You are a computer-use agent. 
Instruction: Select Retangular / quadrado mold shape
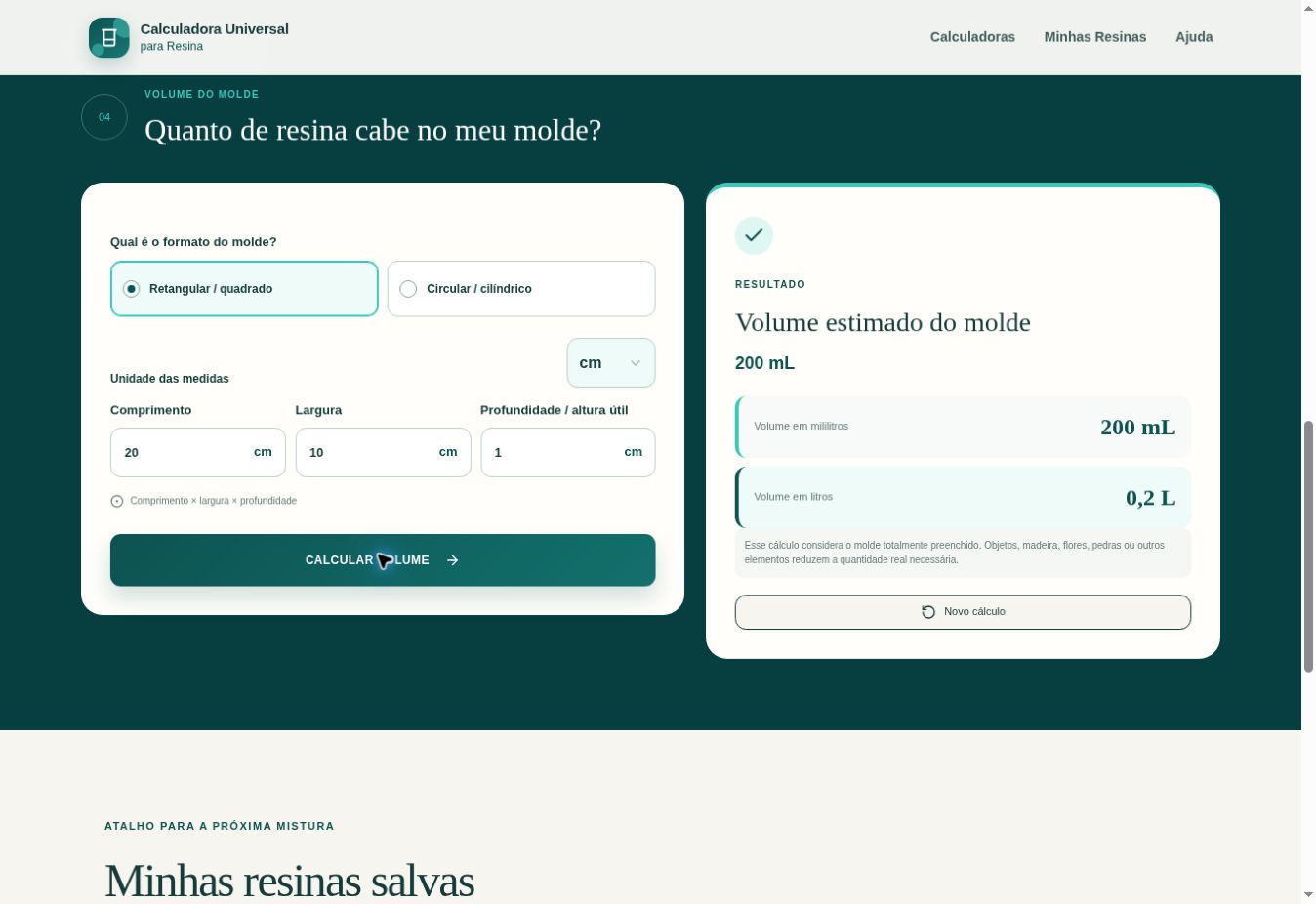click(244, 289)
